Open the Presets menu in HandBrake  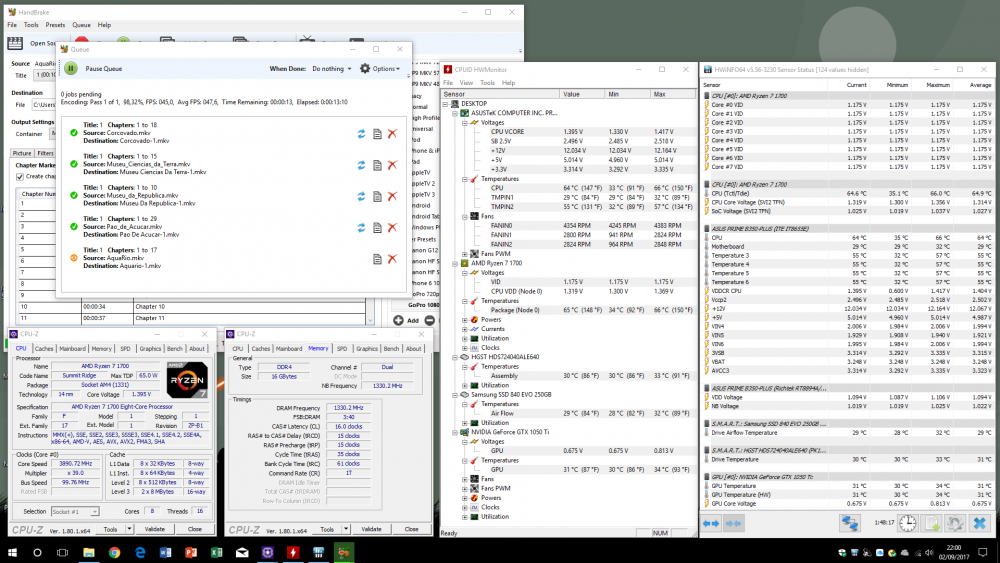tap(55, 24)
